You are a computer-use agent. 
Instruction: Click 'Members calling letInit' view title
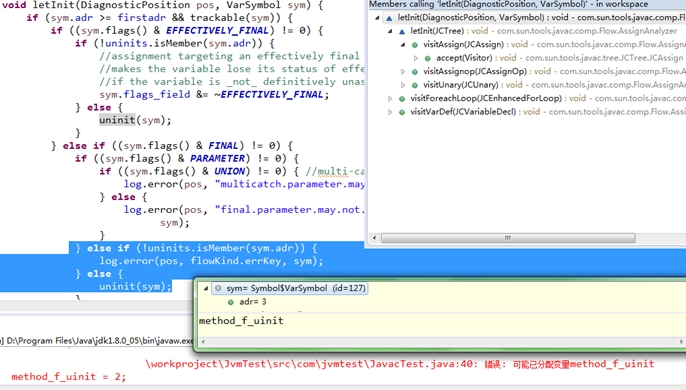coord(509,4)
